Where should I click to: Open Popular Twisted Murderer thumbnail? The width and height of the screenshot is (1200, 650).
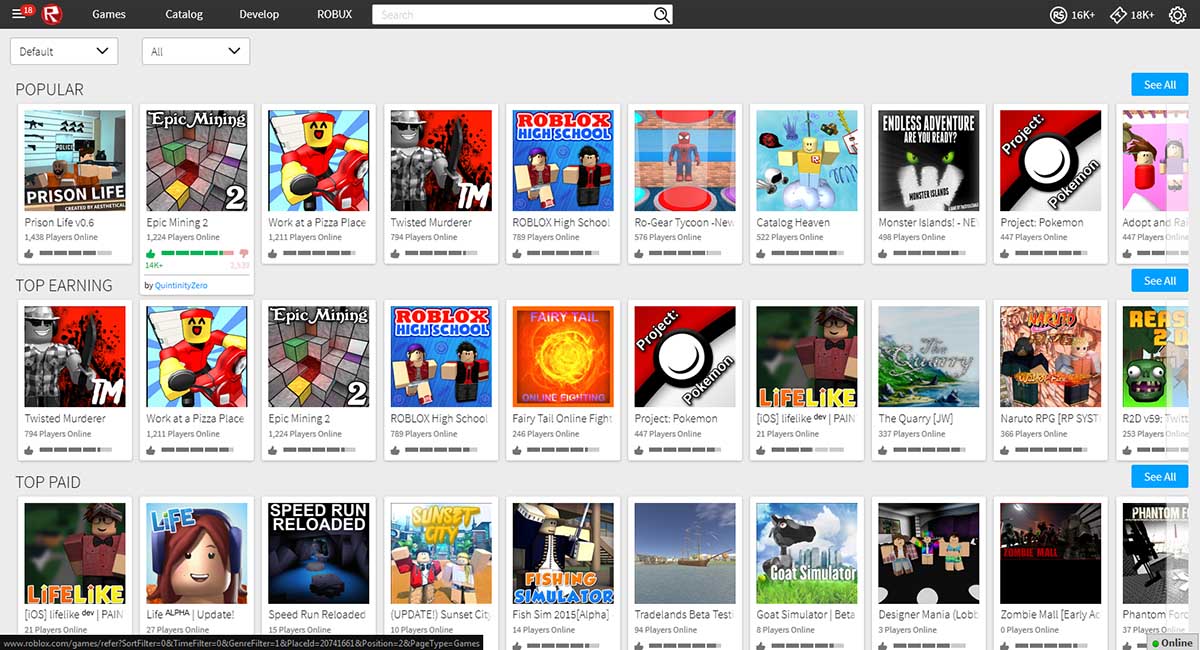pyautogui.click(x=441, y=160)
